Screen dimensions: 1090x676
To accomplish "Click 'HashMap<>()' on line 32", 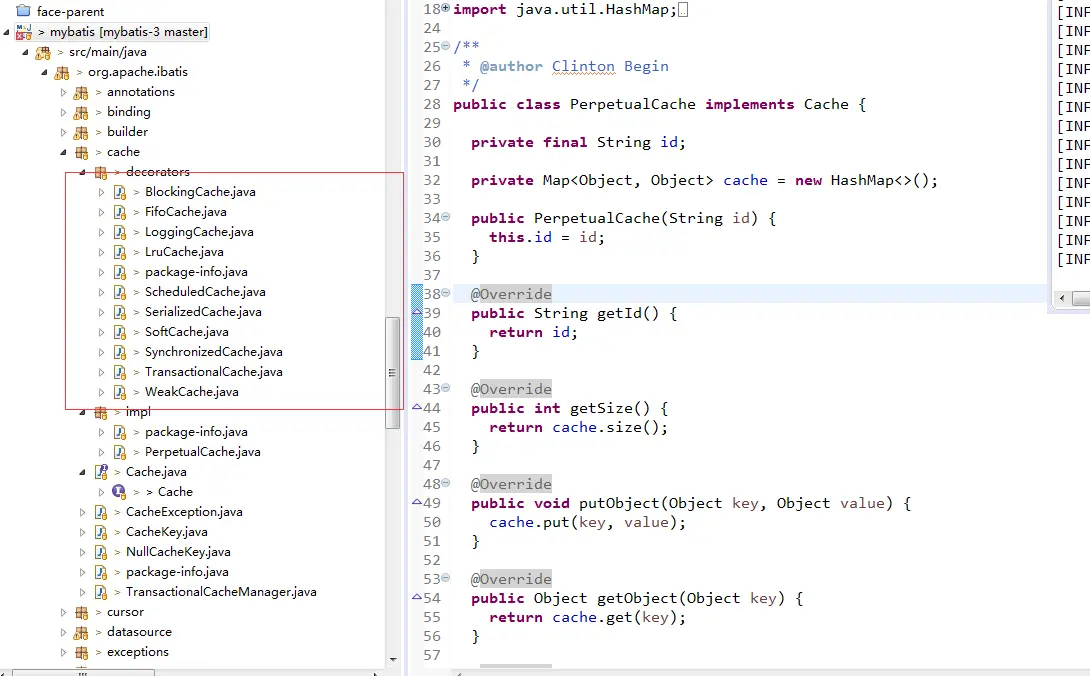I will [x=879, y=180].
